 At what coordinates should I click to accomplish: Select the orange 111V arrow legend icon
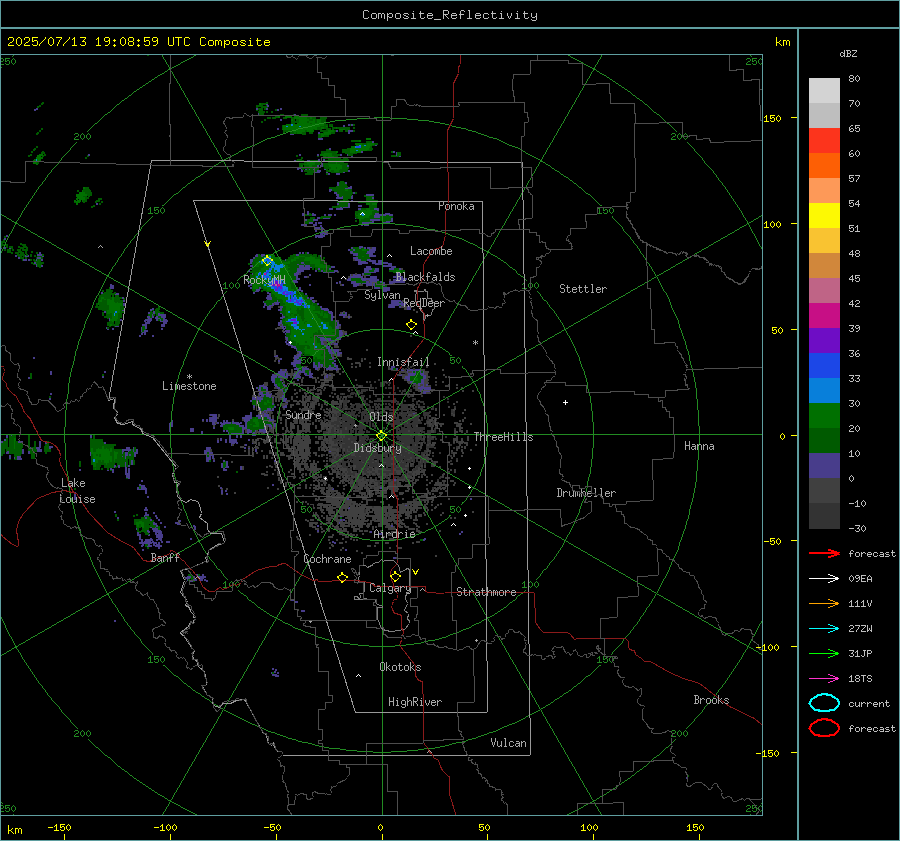point(824,603)
